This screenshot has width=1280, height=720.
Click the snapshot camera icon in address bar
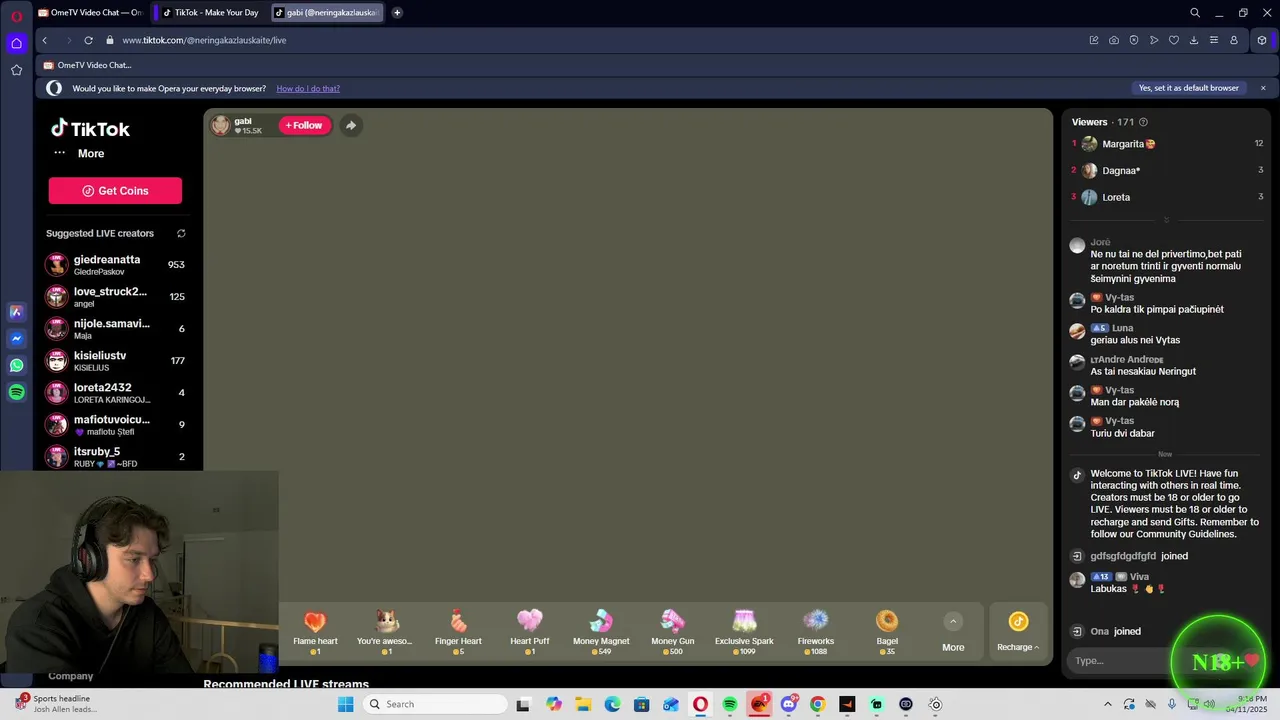click(x=1114, y=40)
